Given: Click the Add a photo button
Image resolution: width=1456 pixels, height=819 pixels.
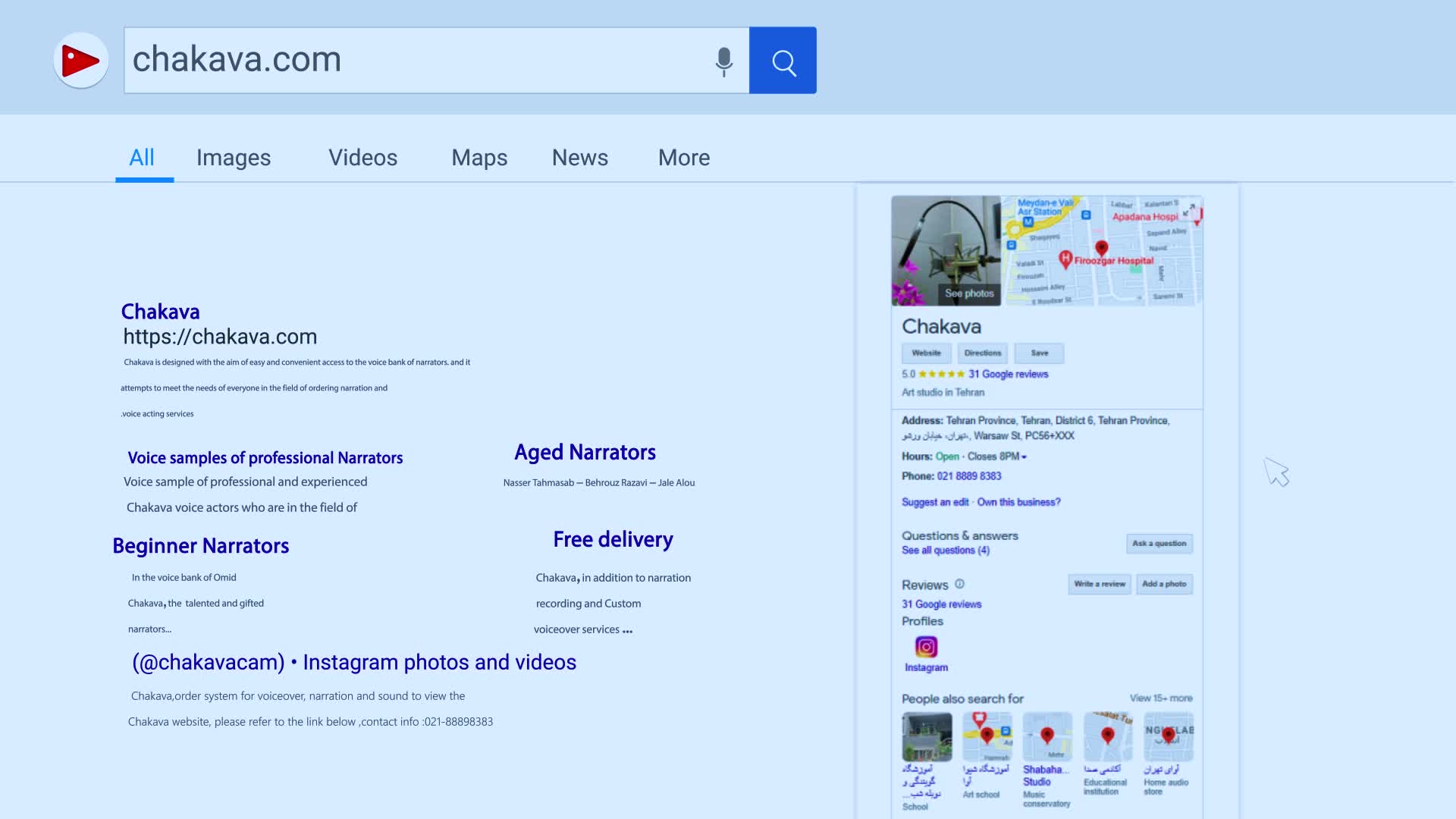Looking at the screenshot, I should pyautogui.click(x=1164, y=584).
